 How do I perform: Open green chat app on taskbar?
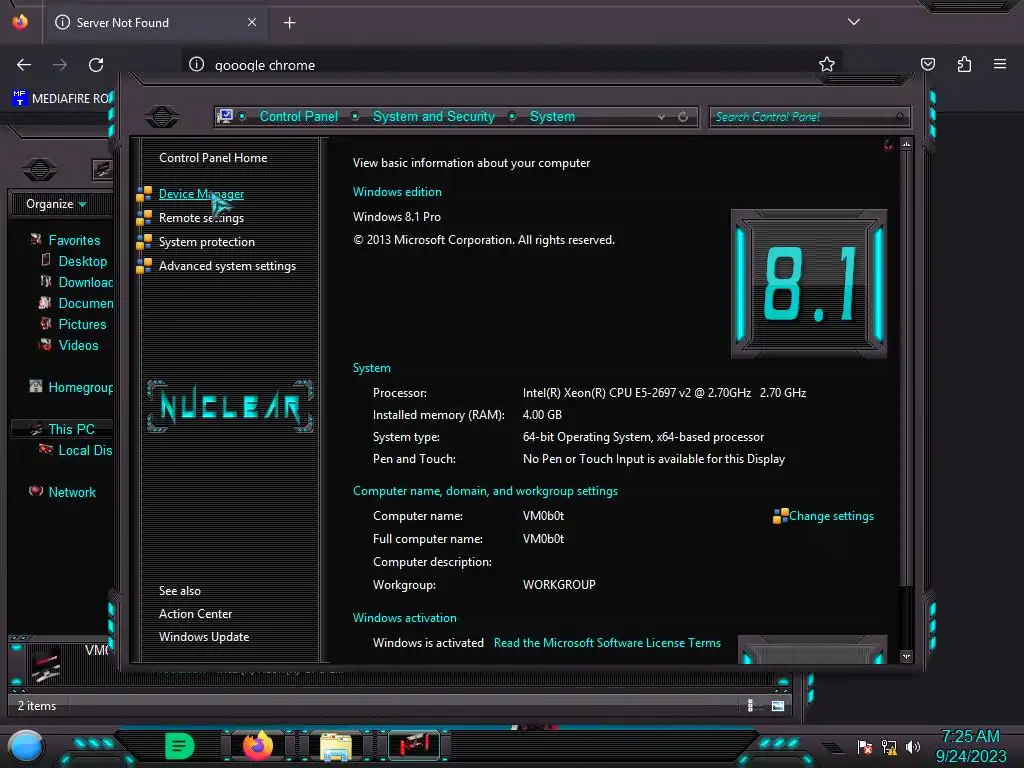(180, 746)
